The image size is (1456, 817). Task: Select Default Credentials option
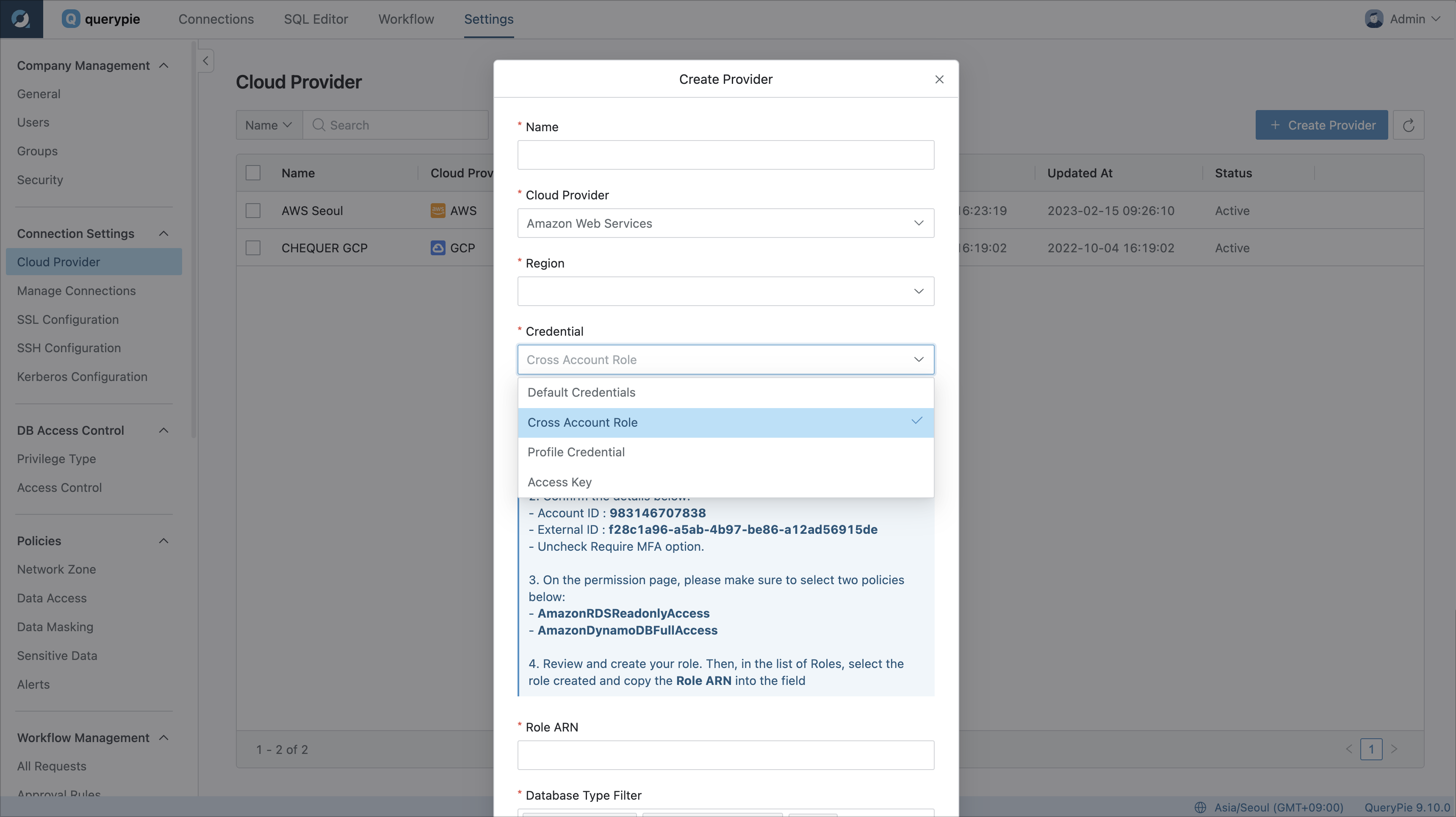pos(726,393)
